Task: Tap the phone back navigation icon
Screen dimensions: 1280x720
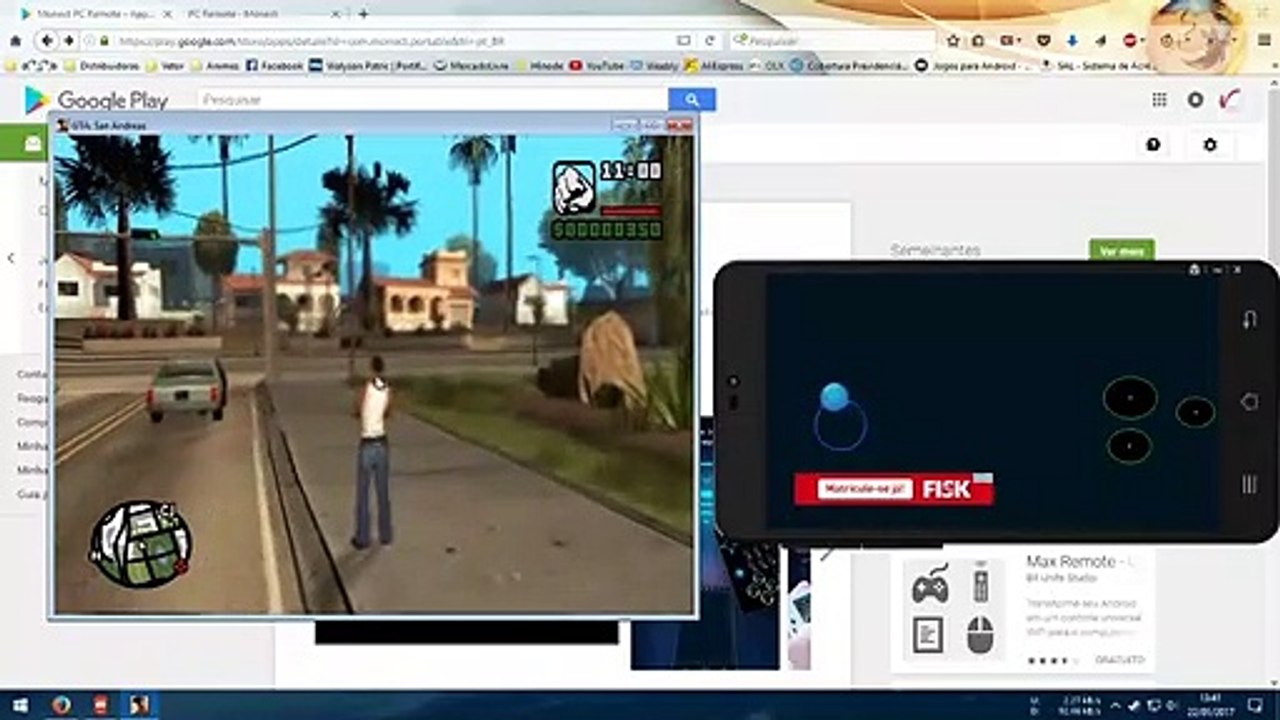Action: 1249,320
